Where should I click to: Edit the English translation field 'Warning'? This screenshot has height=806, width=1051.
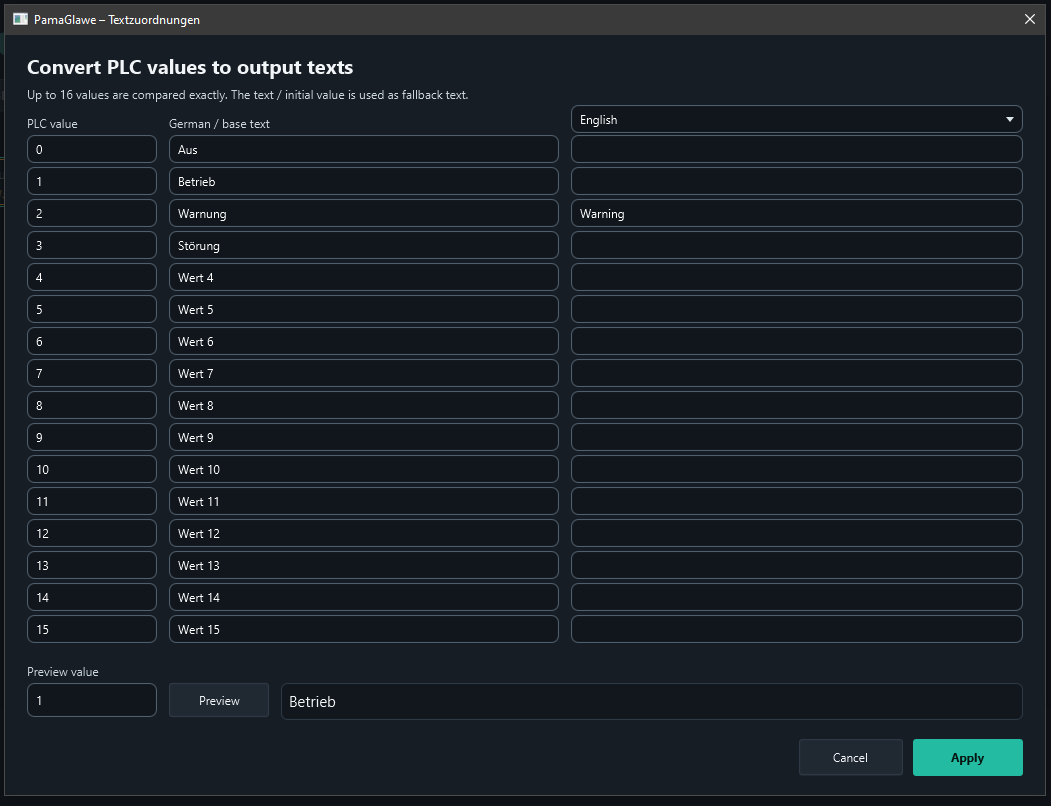[x=796, y=213]
